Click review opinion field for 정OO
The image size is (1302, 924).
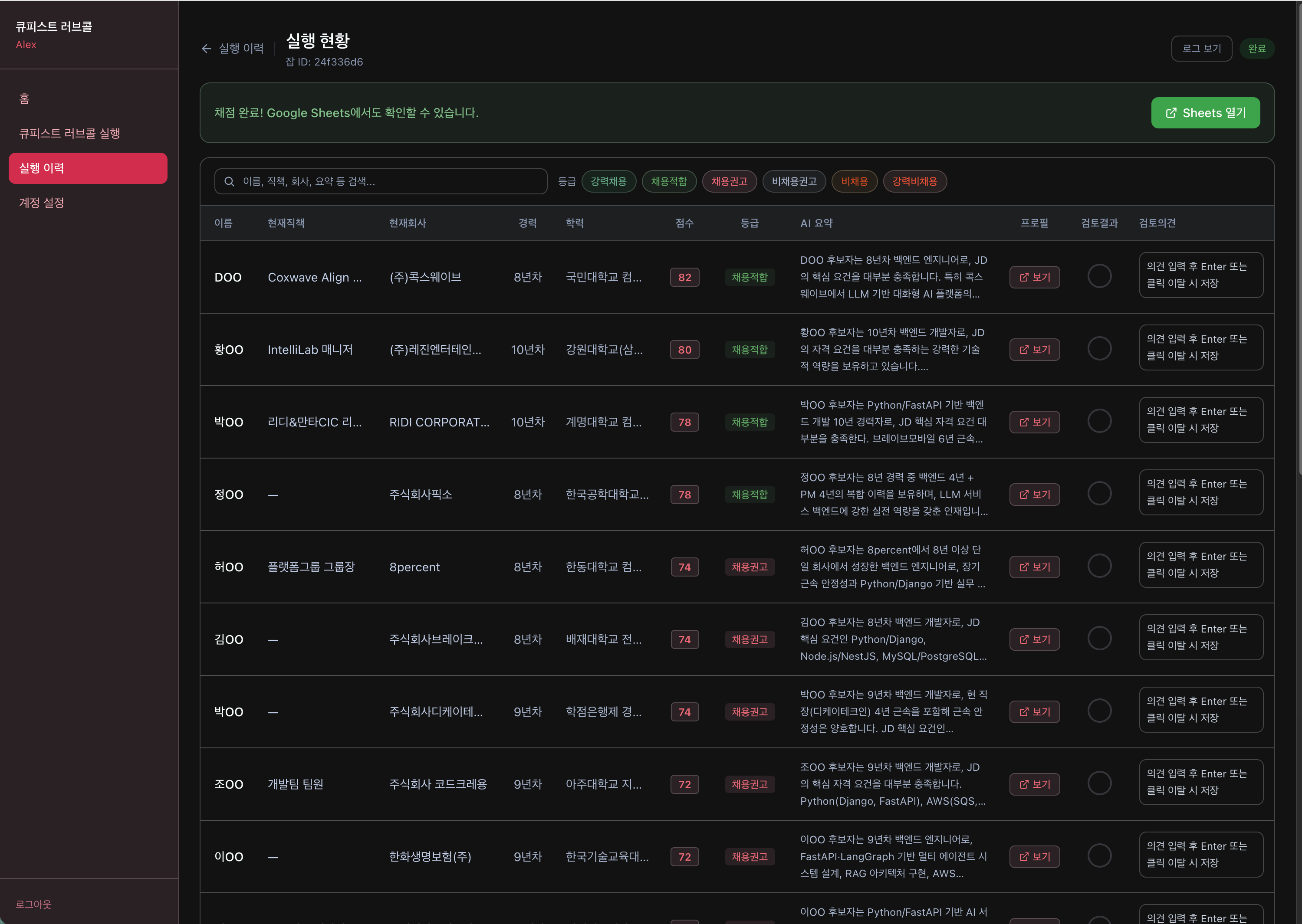pyautogui.click(x=1201, y=493)
